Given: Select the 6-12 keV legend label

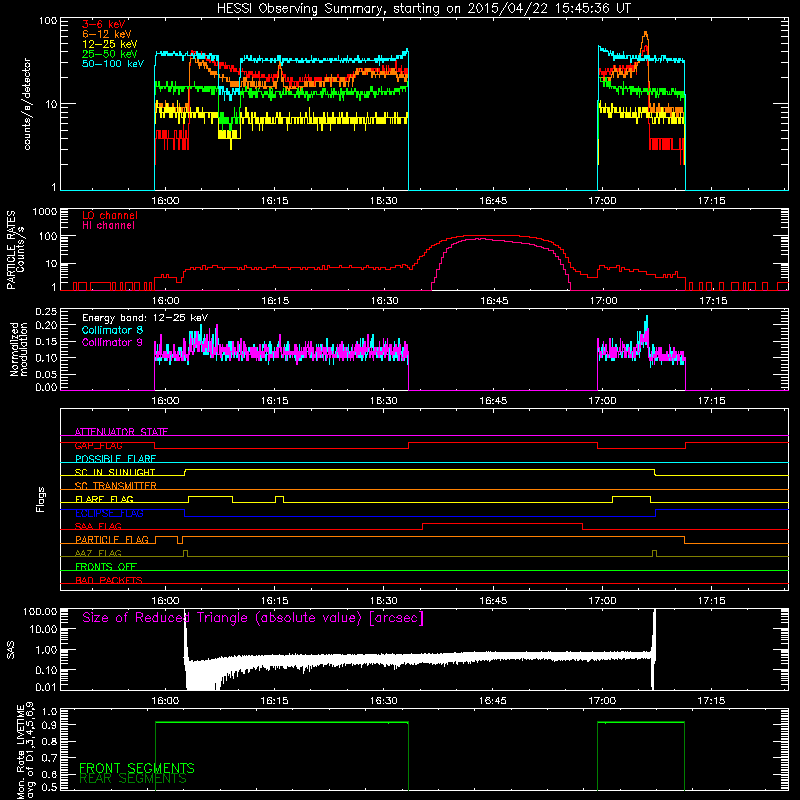Looking at the screenshot, I should coord(107,34).
